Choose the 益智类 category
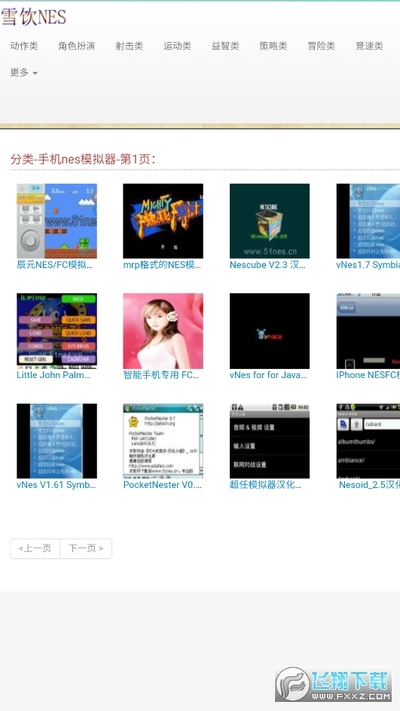Screen dimensions: 400x711 225,46
